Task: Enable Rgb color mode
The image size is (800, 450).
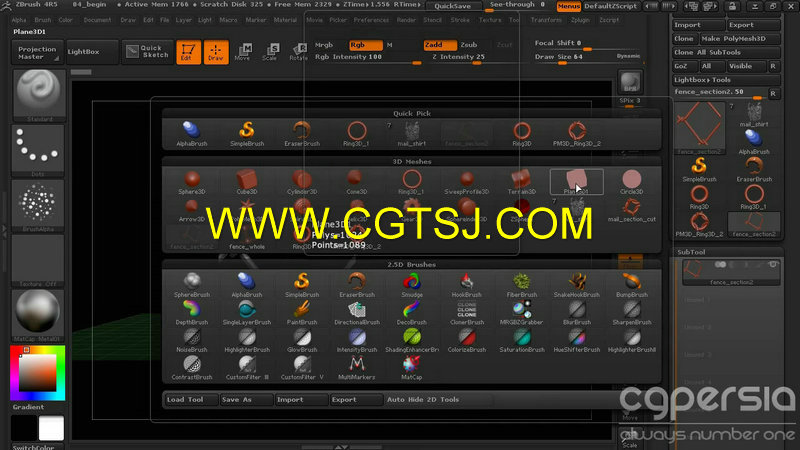Action: [366, 45]
